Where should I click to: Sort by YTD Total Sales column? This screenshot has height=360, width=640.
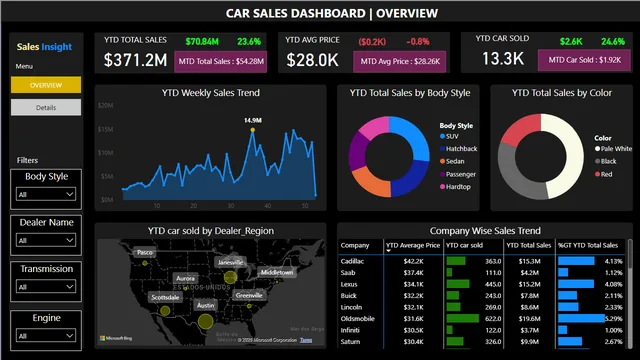[x=529, y=245]
